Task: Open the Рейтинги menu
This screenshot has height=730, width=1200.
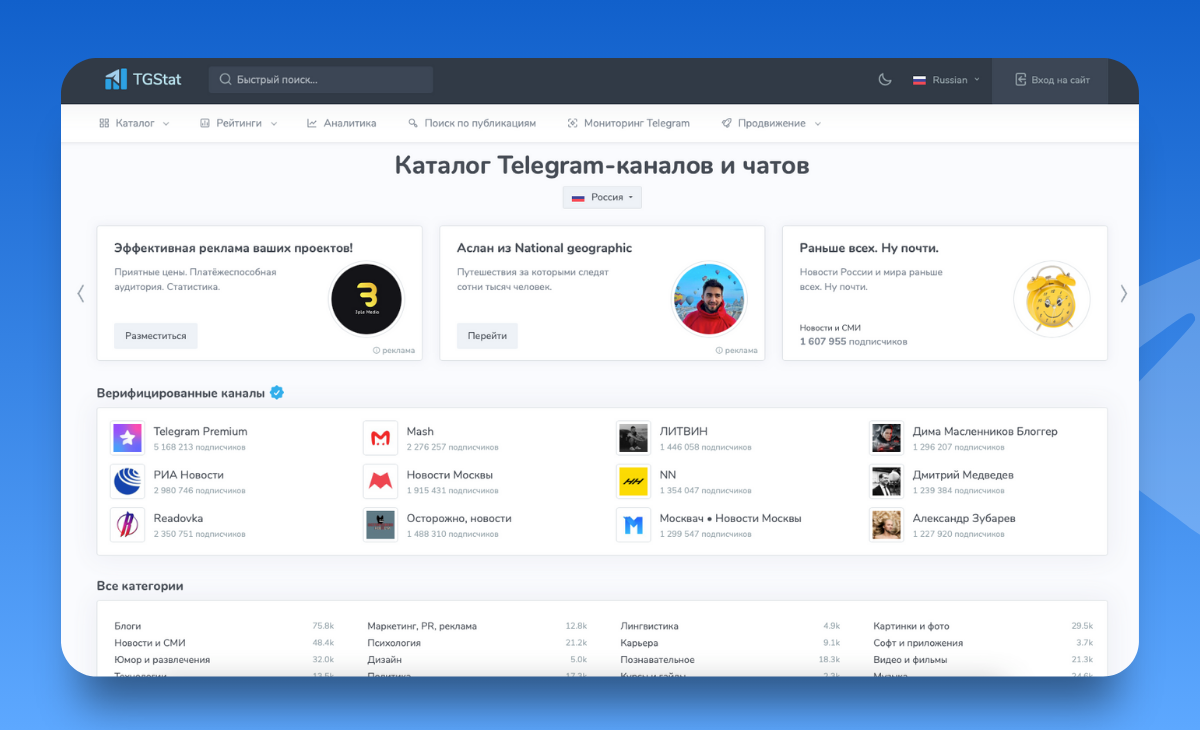Action: tap(238, 123)
